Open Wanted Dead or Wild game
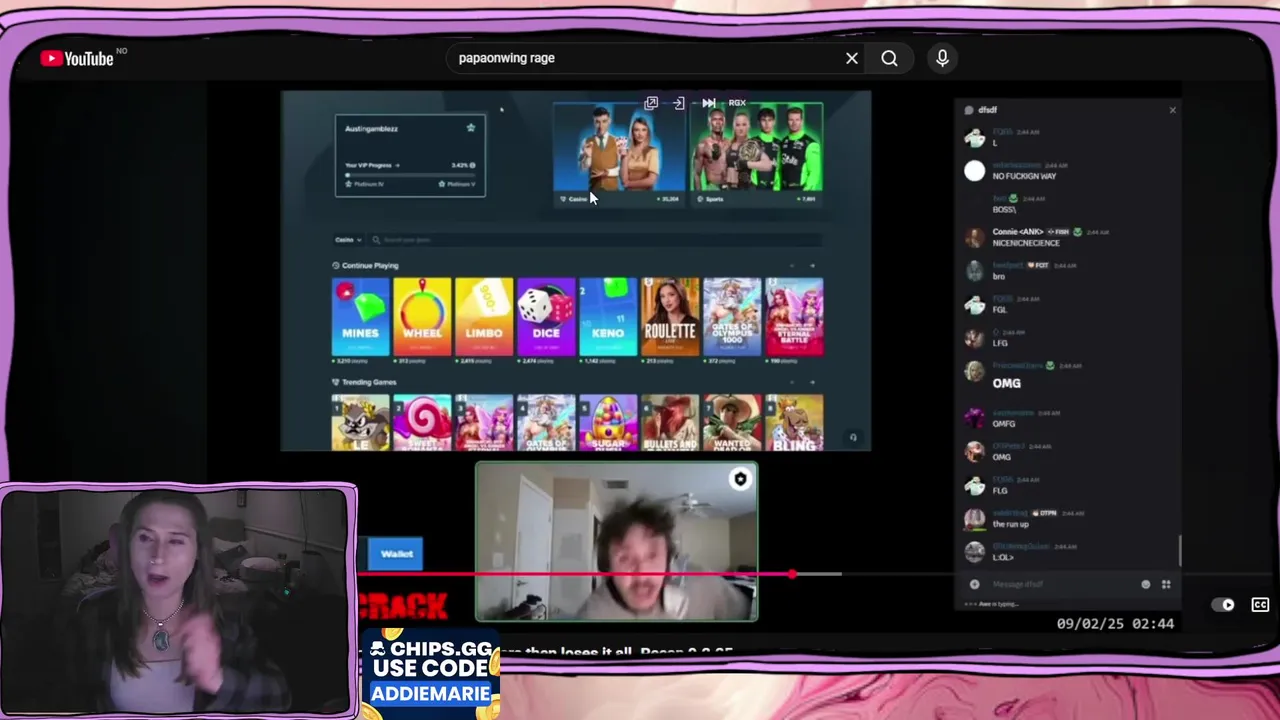Image resolution: width=1280 pixels, height=720 pixels. [732, 423]
